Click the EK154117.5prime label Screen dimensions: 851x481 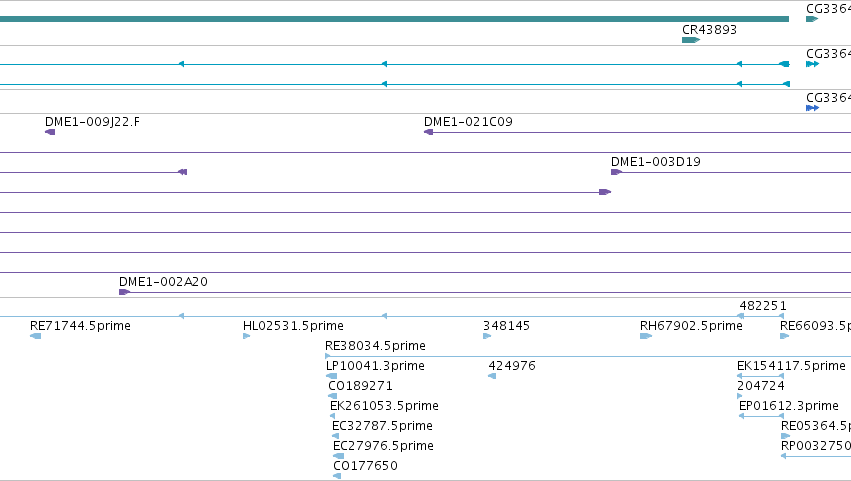coord(791,366)
